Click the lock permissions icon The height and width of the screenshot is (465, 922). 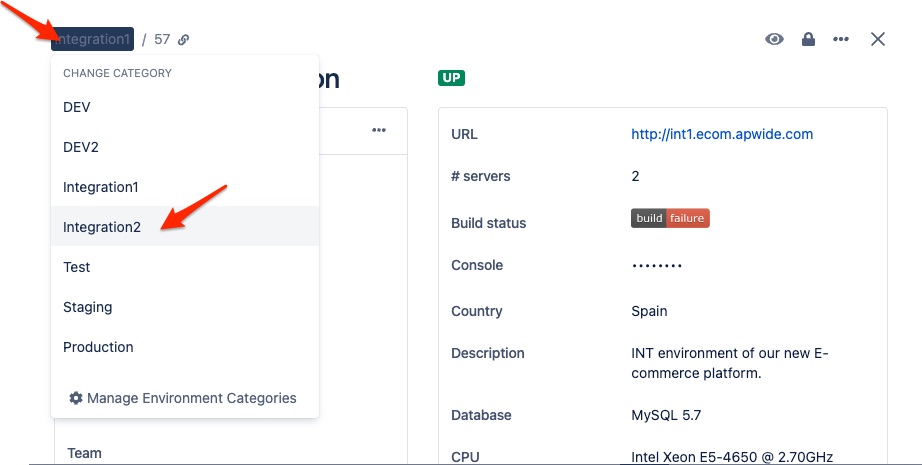coord(808,39)
